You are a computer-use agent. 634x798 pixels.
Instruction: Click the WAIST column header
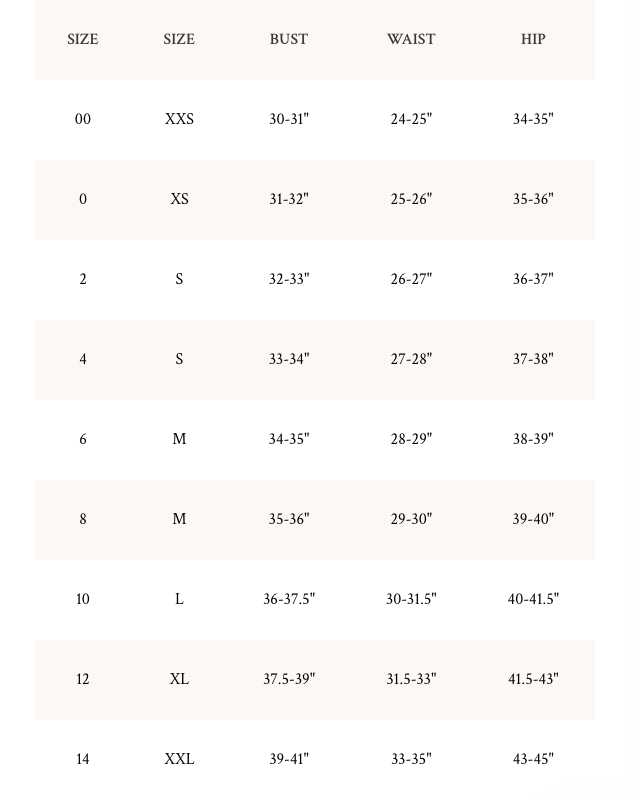(411, 39)
